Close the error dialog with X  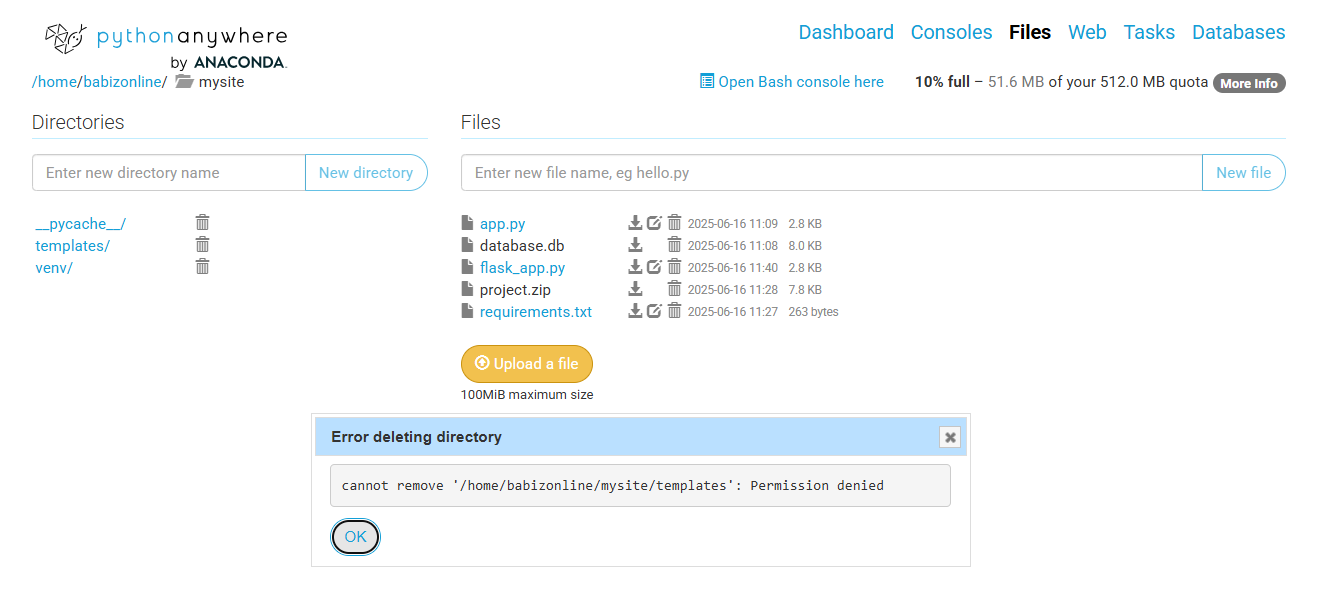950,437
